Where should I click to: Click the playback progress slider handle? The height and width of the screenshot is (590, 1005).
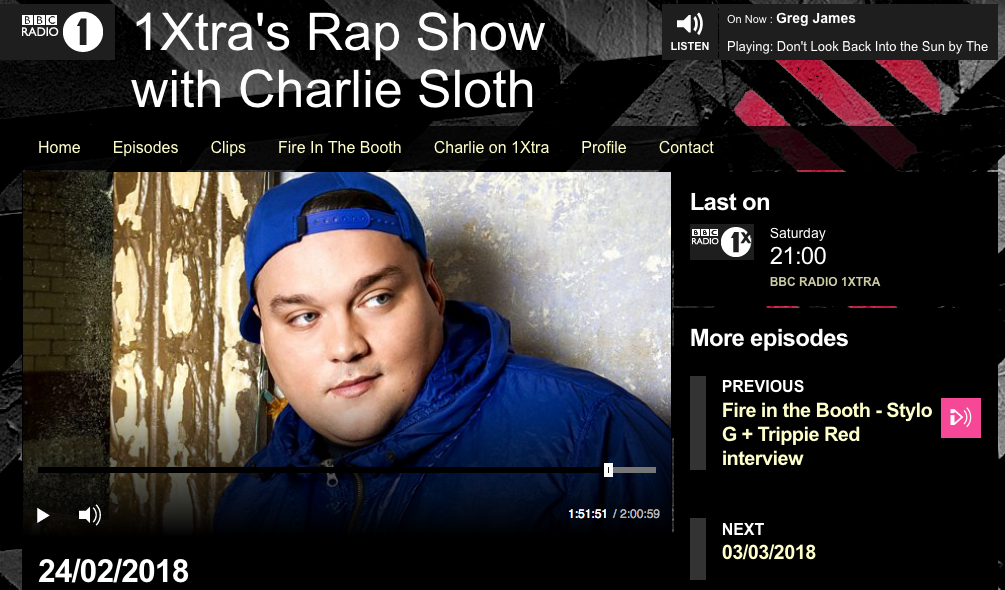pos(608,470)
